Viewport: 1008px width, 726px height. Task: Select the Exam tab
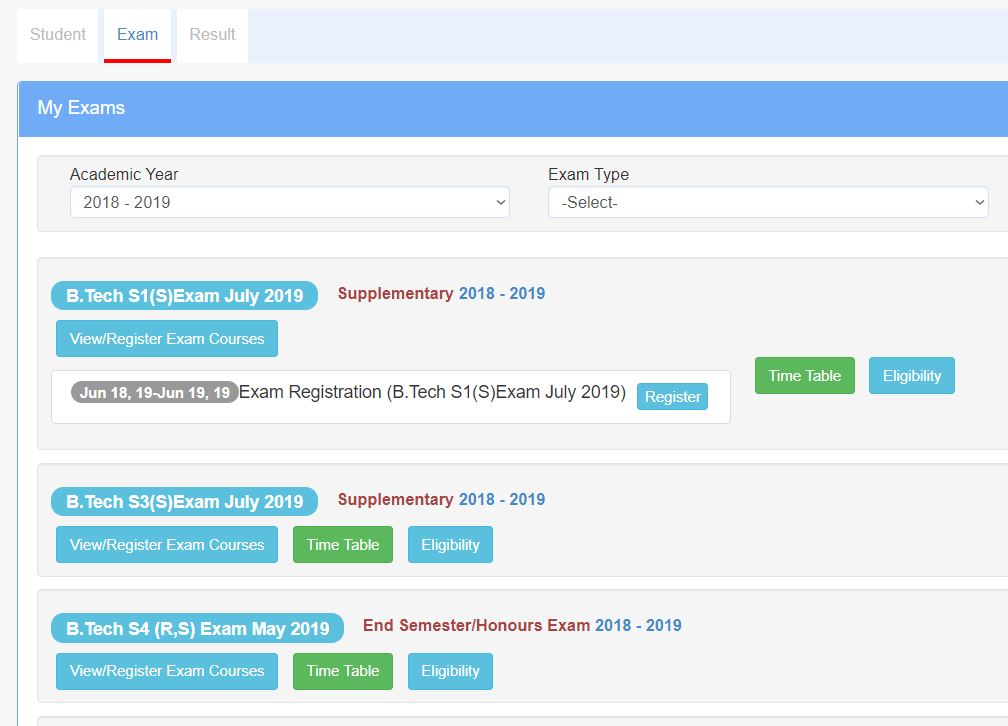(137, 34)
